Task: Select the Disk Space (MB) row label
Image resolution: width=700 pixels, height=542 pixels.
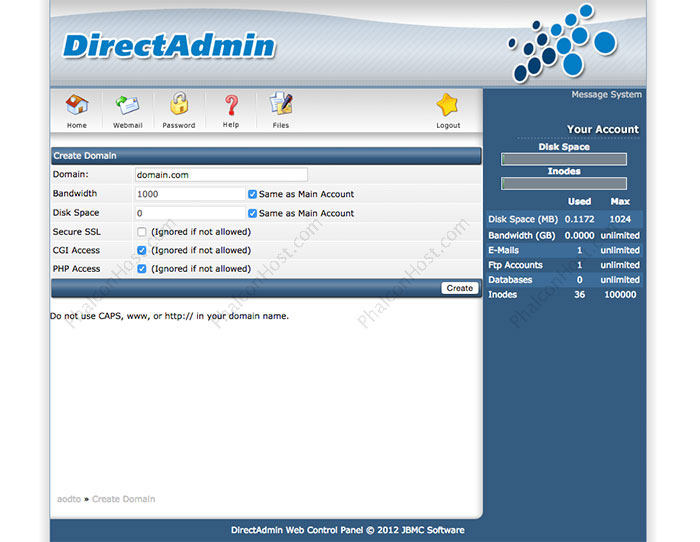Action: (523, 219)
